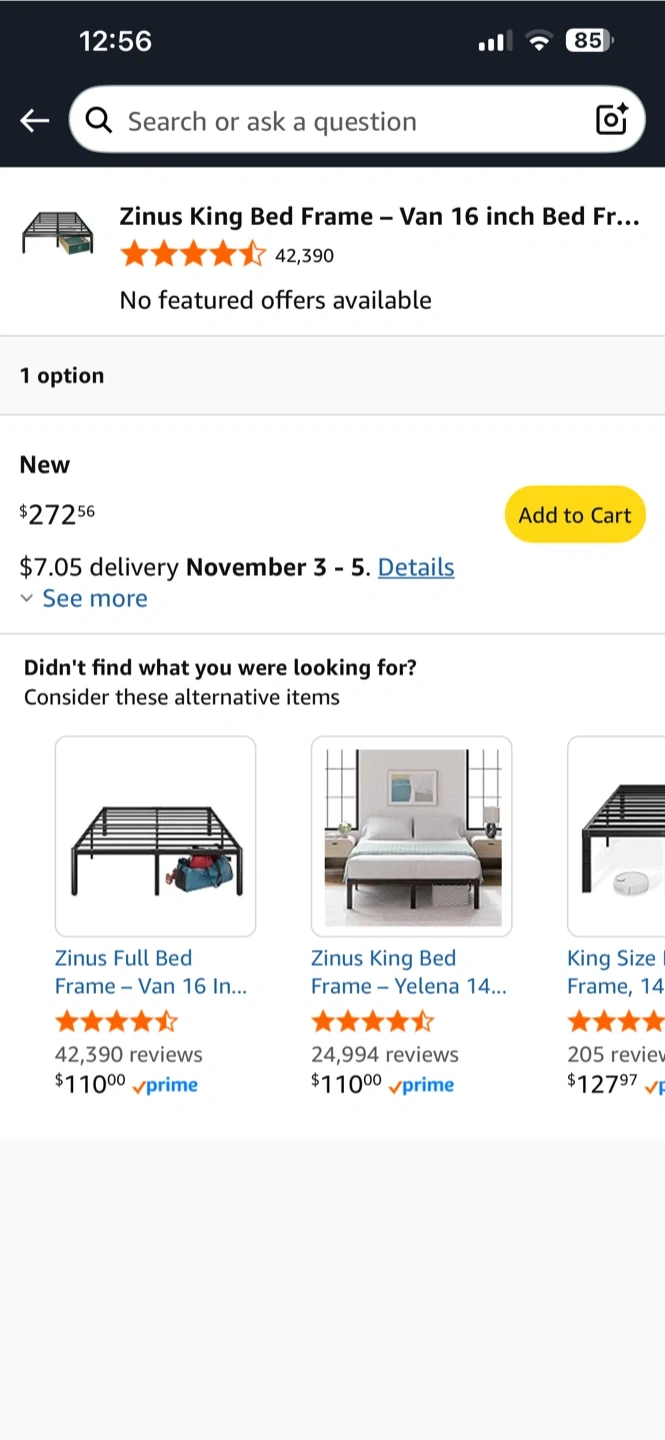Open the Zinus King Bed Frame header thumbnail
This screenshot has height=1440, width=665.
tap(58, 233)
